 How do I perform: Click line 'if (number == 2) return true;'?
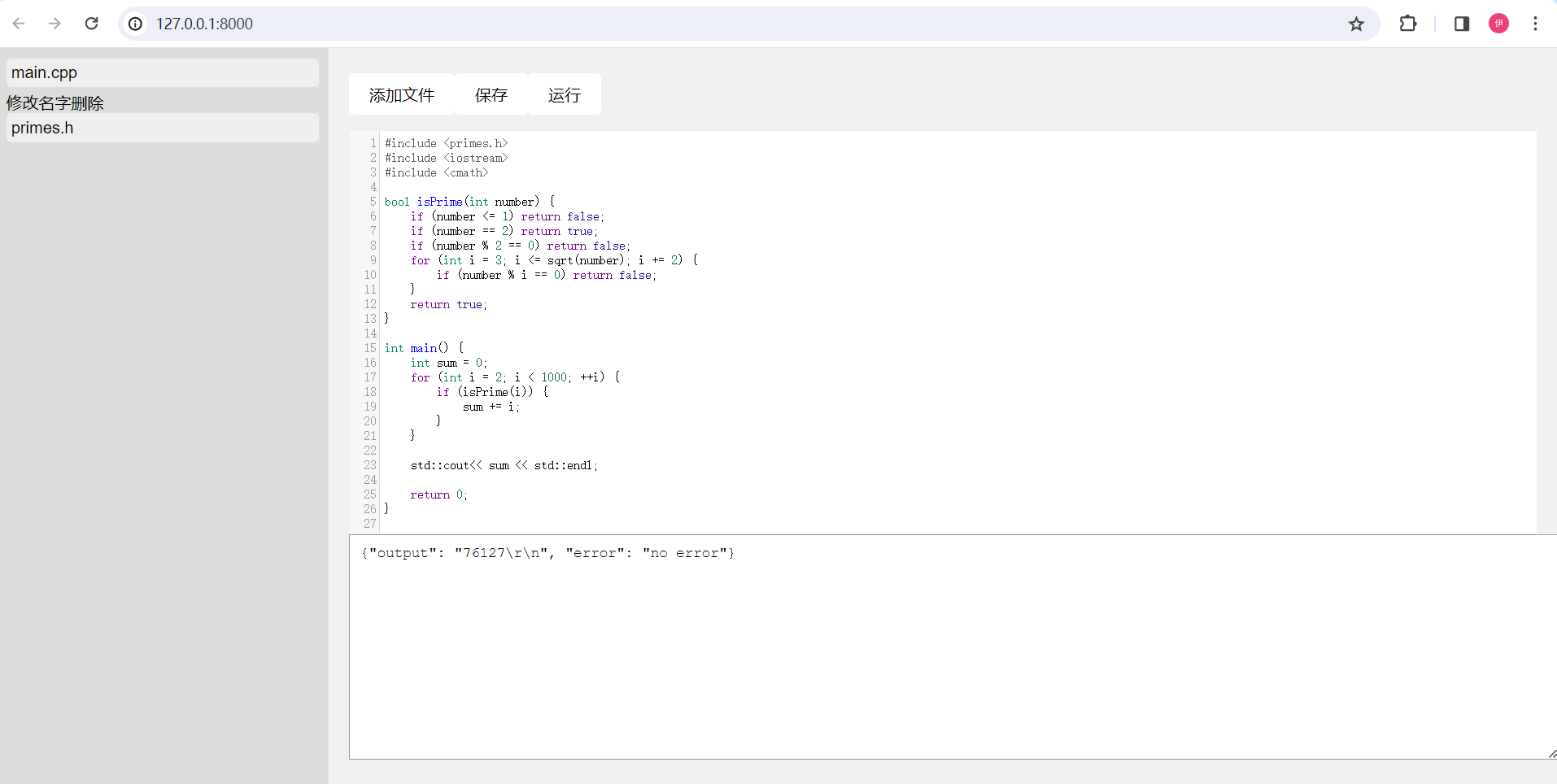(x=504, y=231)
